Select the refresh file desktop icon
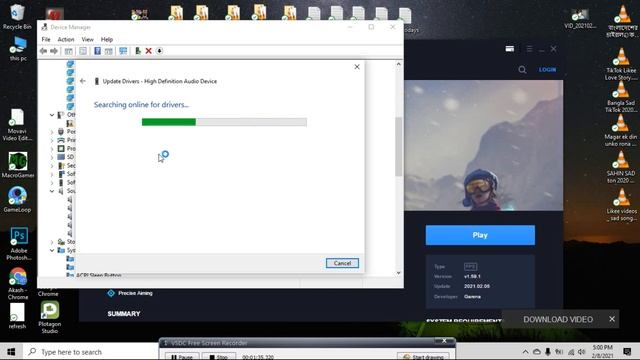640x360 pixels. (17, 316)
